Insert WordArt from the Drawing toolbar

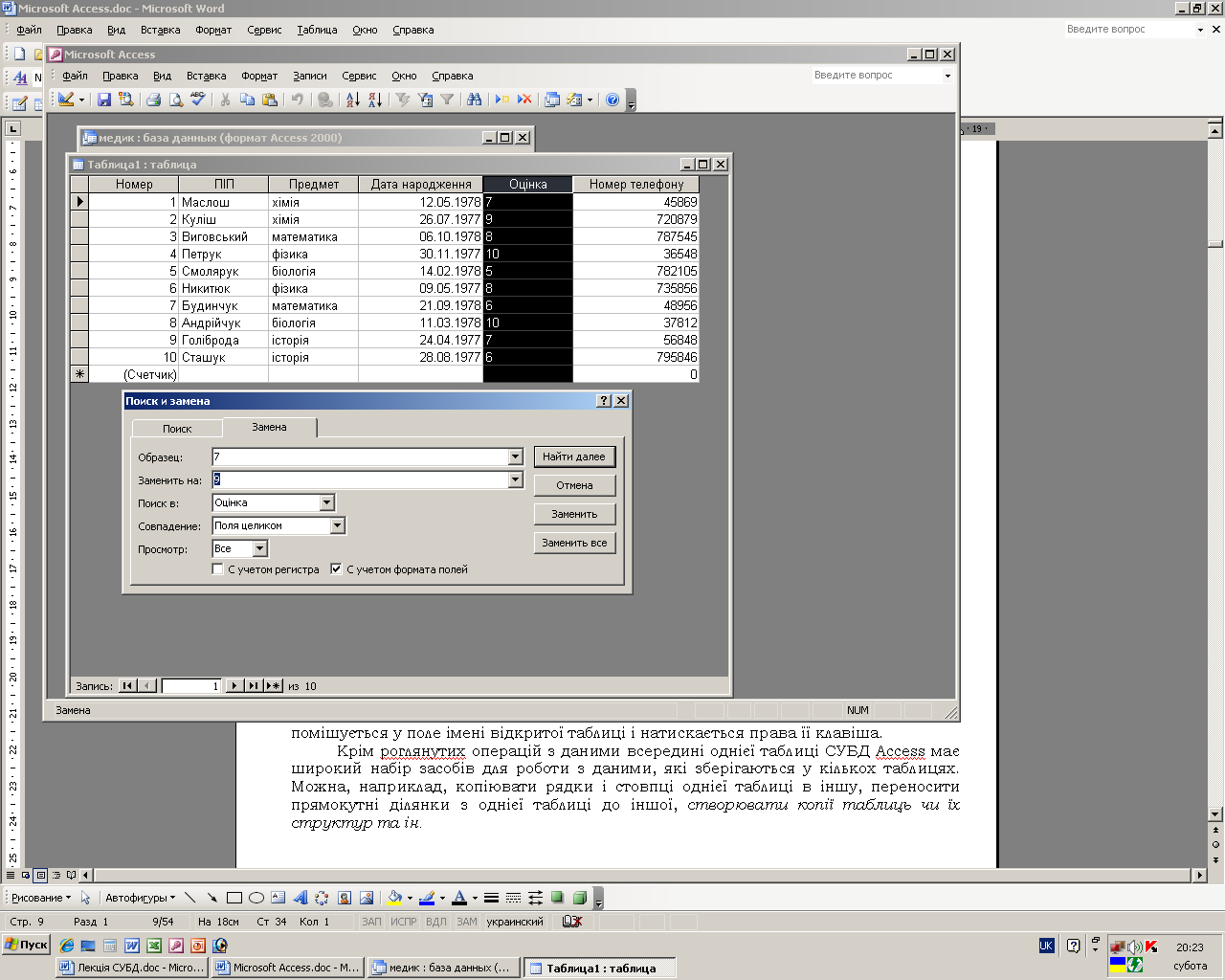tap(300, 898)
